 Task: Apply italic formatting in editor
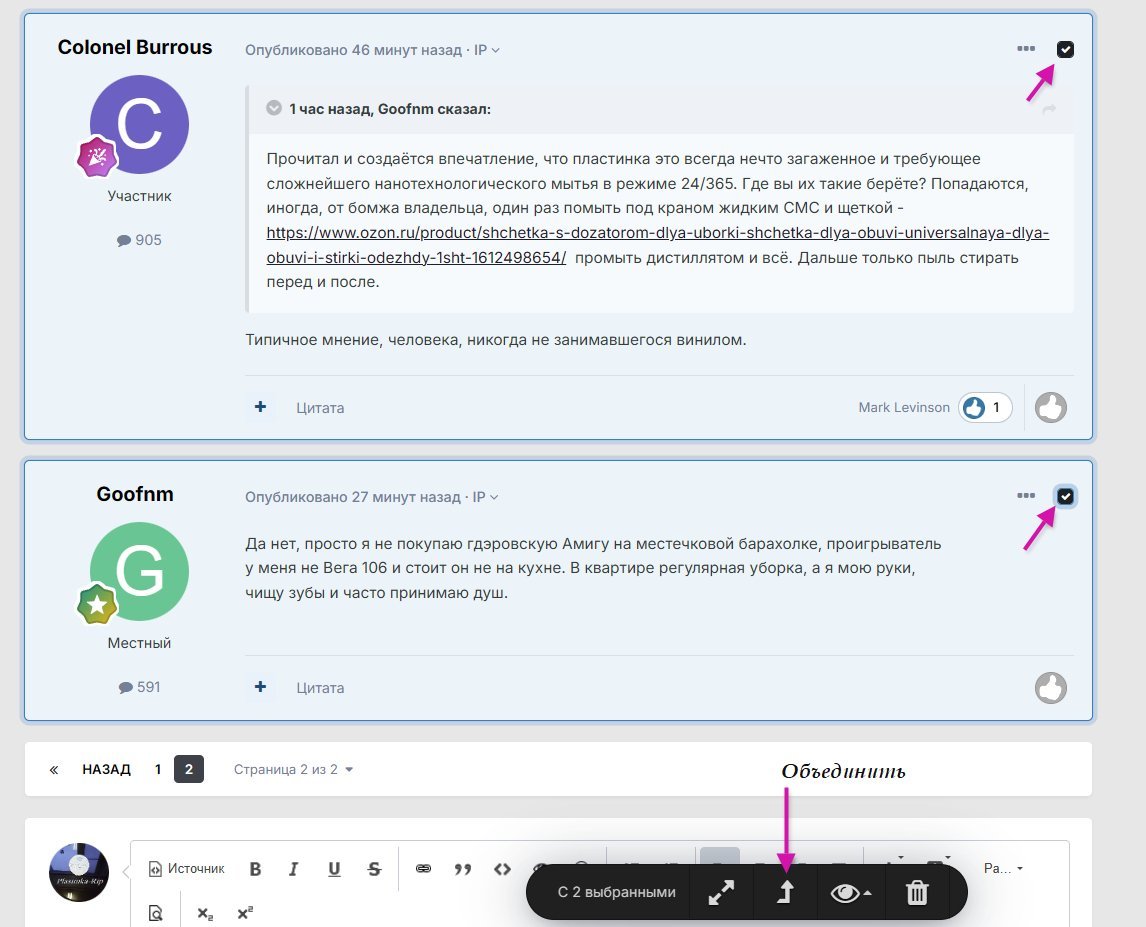click(x=294, y=869)
